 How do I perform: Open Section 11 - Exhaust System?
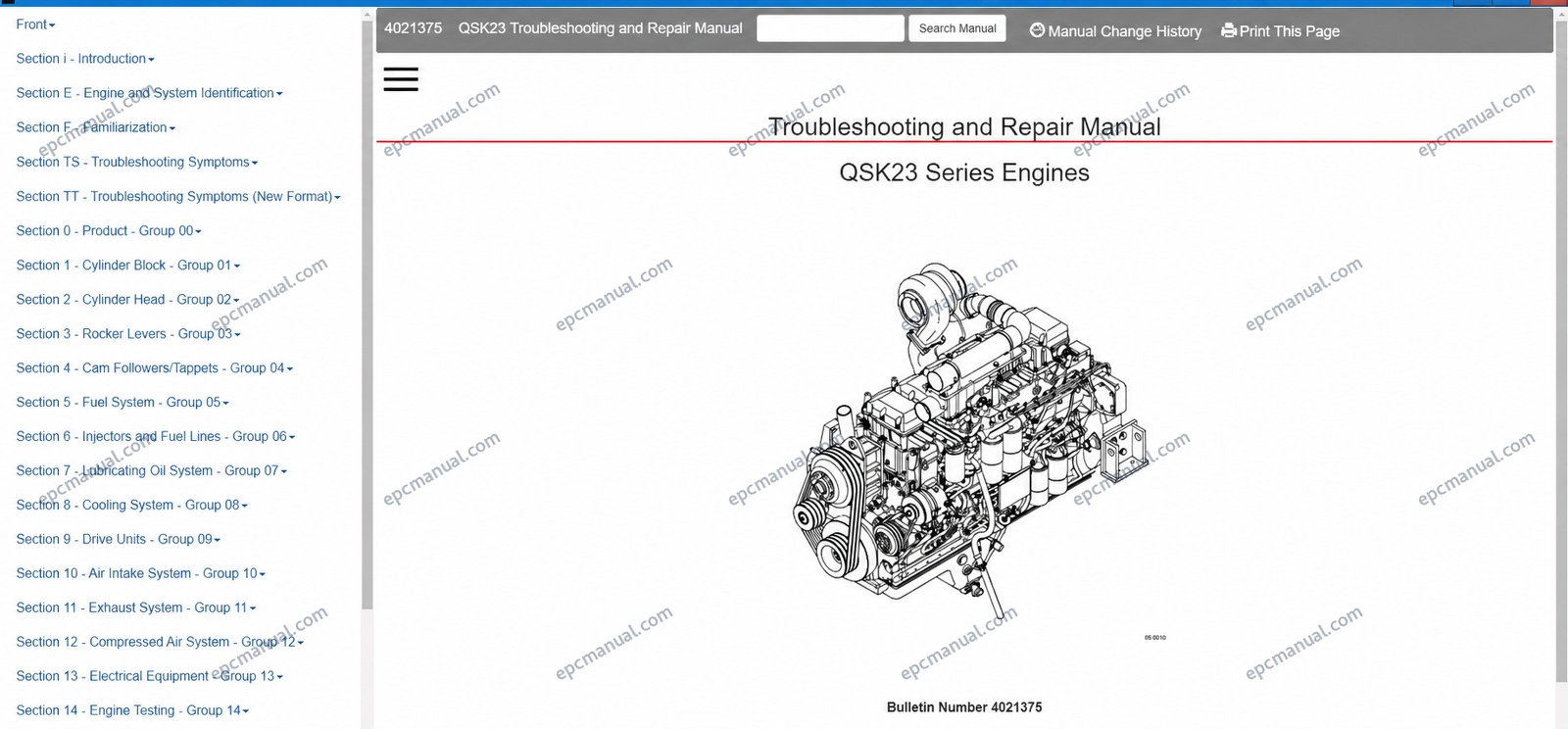point(136,607)
